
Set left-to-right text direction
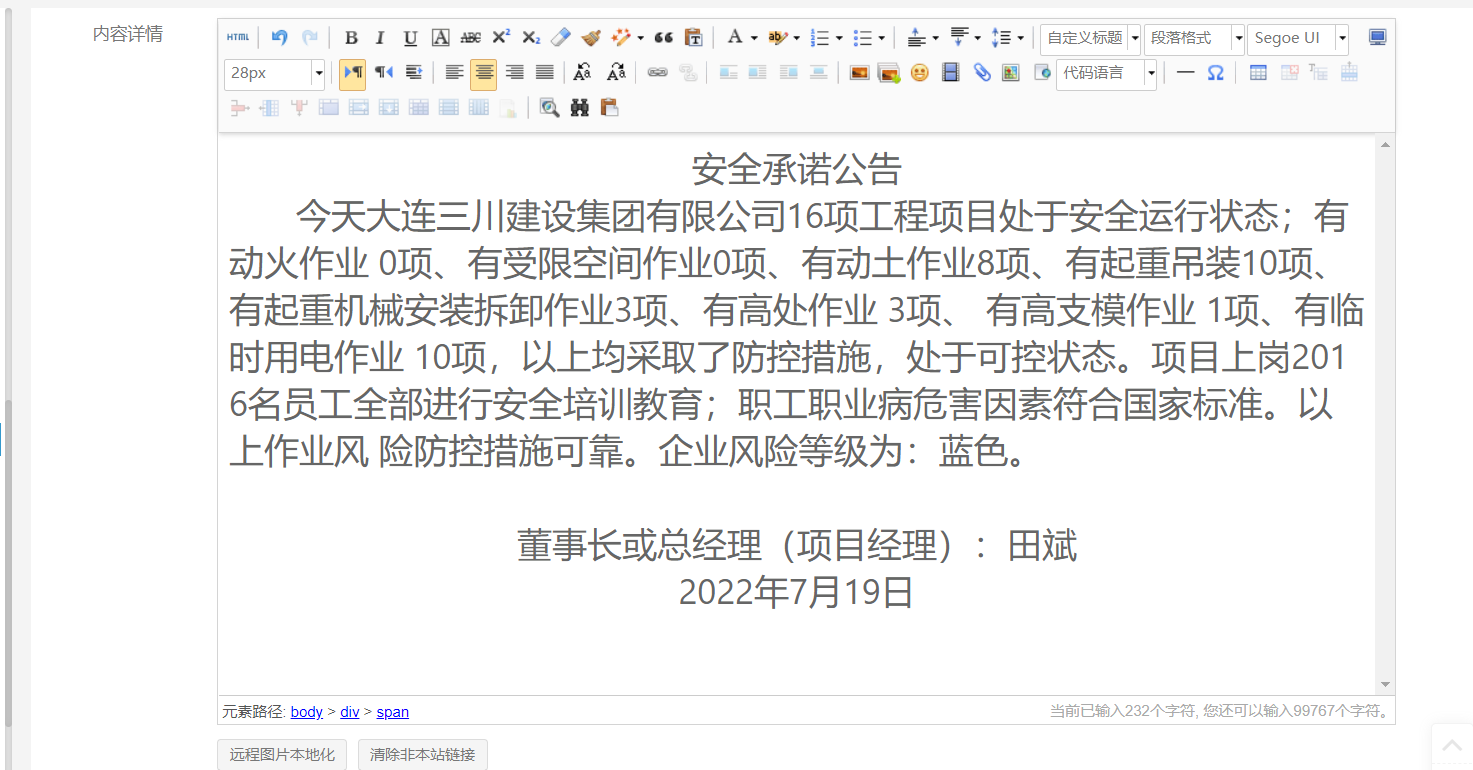coord(353,73)
